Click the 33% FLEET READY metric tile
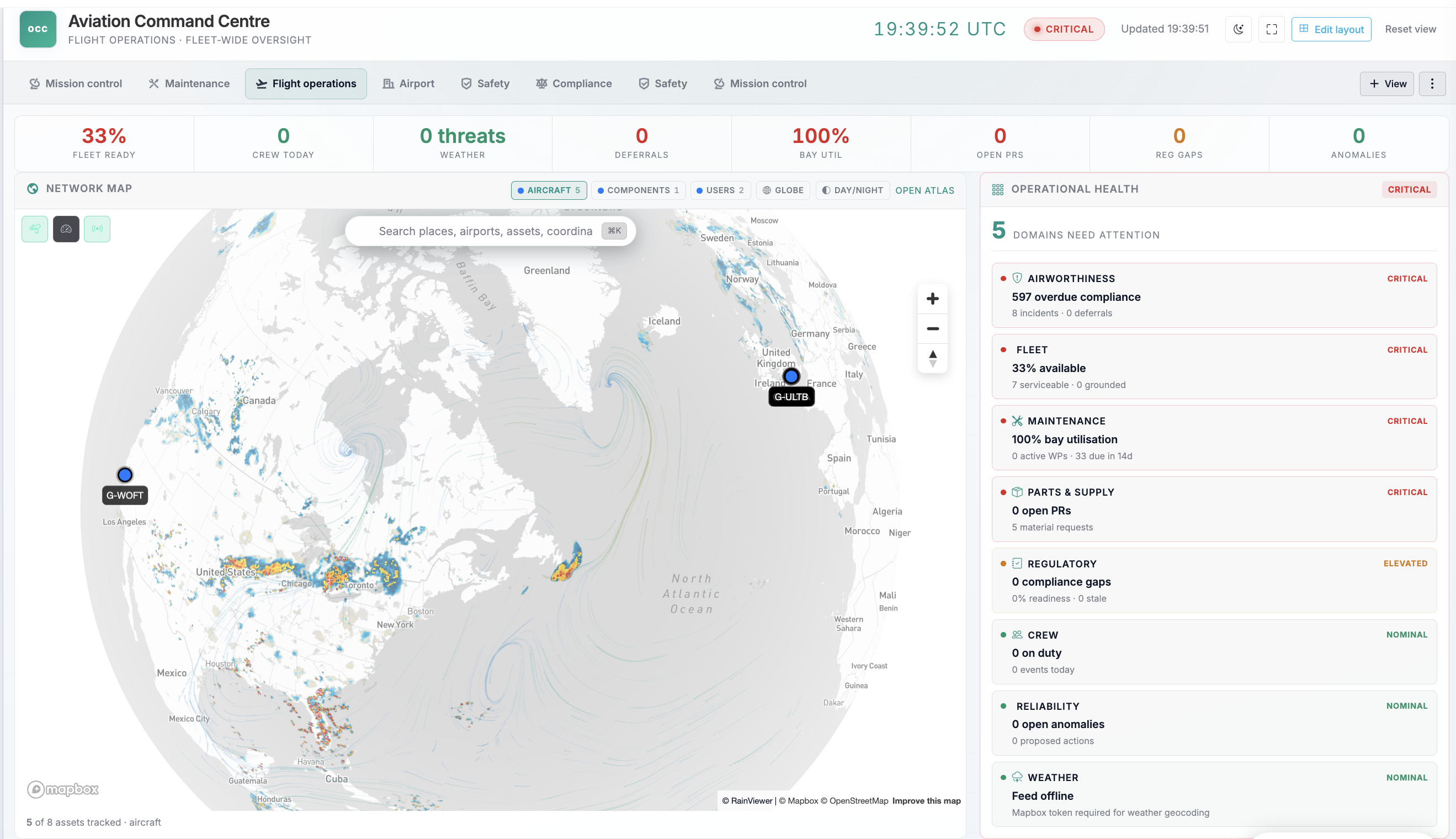 pos(104,144)
